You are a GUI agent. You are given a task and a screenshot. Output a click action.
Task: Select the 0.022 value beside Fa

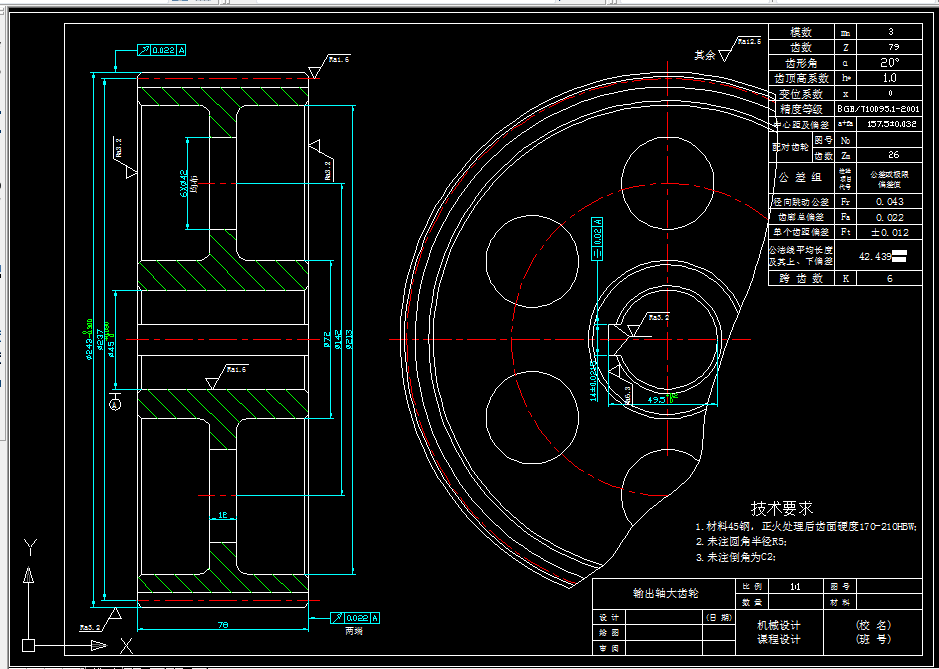point(889,217)
